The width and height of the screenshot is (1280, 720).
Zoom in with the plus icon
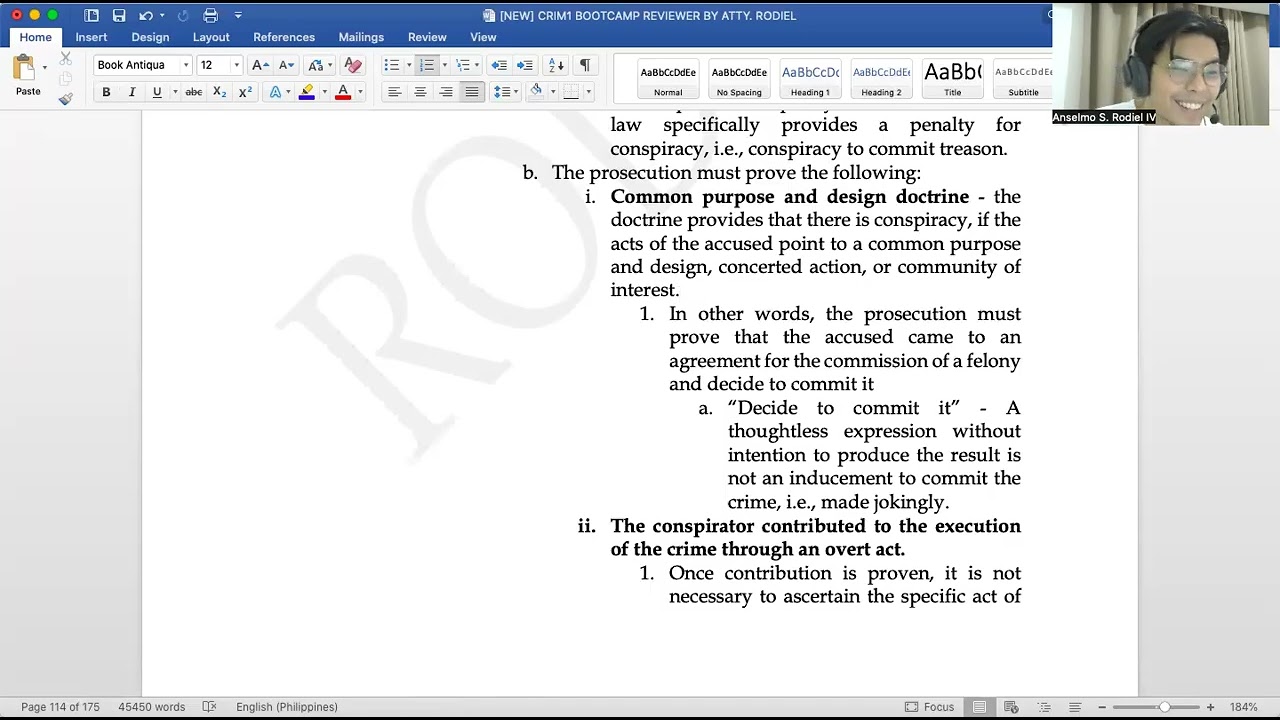tap(1210, 707)
